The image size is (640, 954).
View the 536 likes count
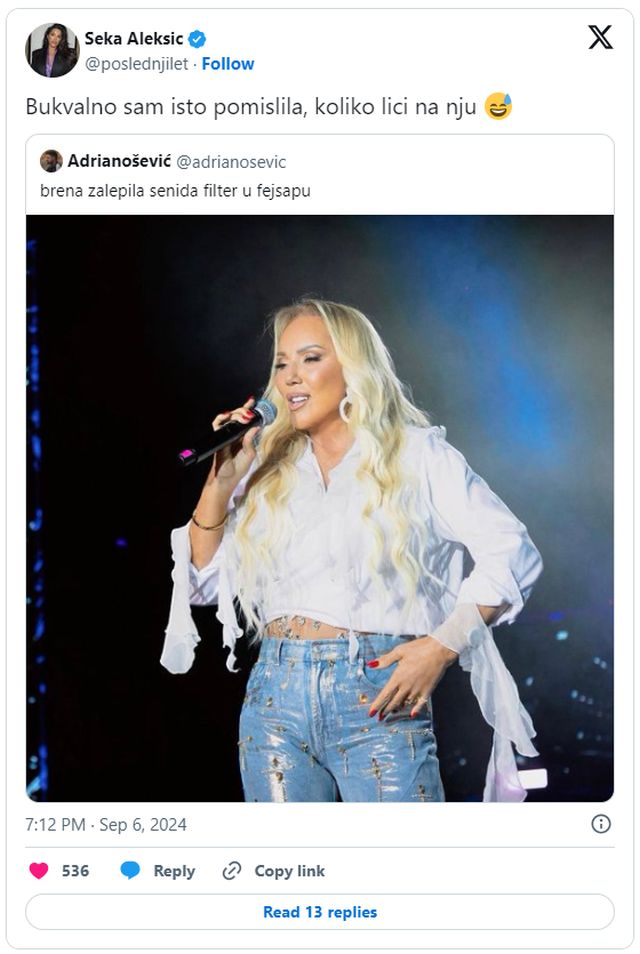(x=75, y=871)
